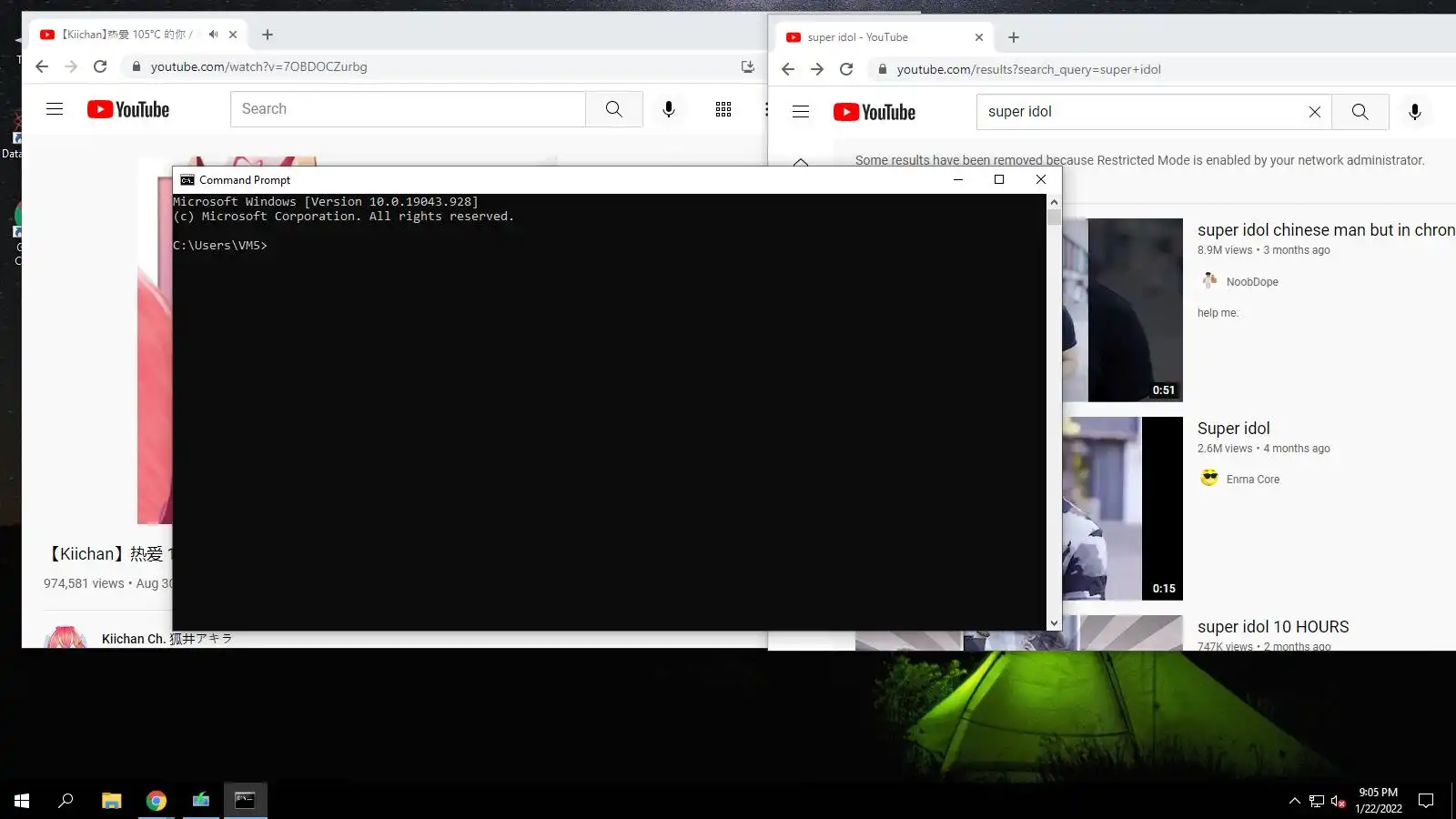The height and width of the screenshot is (819, 1456).
Task: Click the YouTube logo in the left browser
Action: [128, 109]
